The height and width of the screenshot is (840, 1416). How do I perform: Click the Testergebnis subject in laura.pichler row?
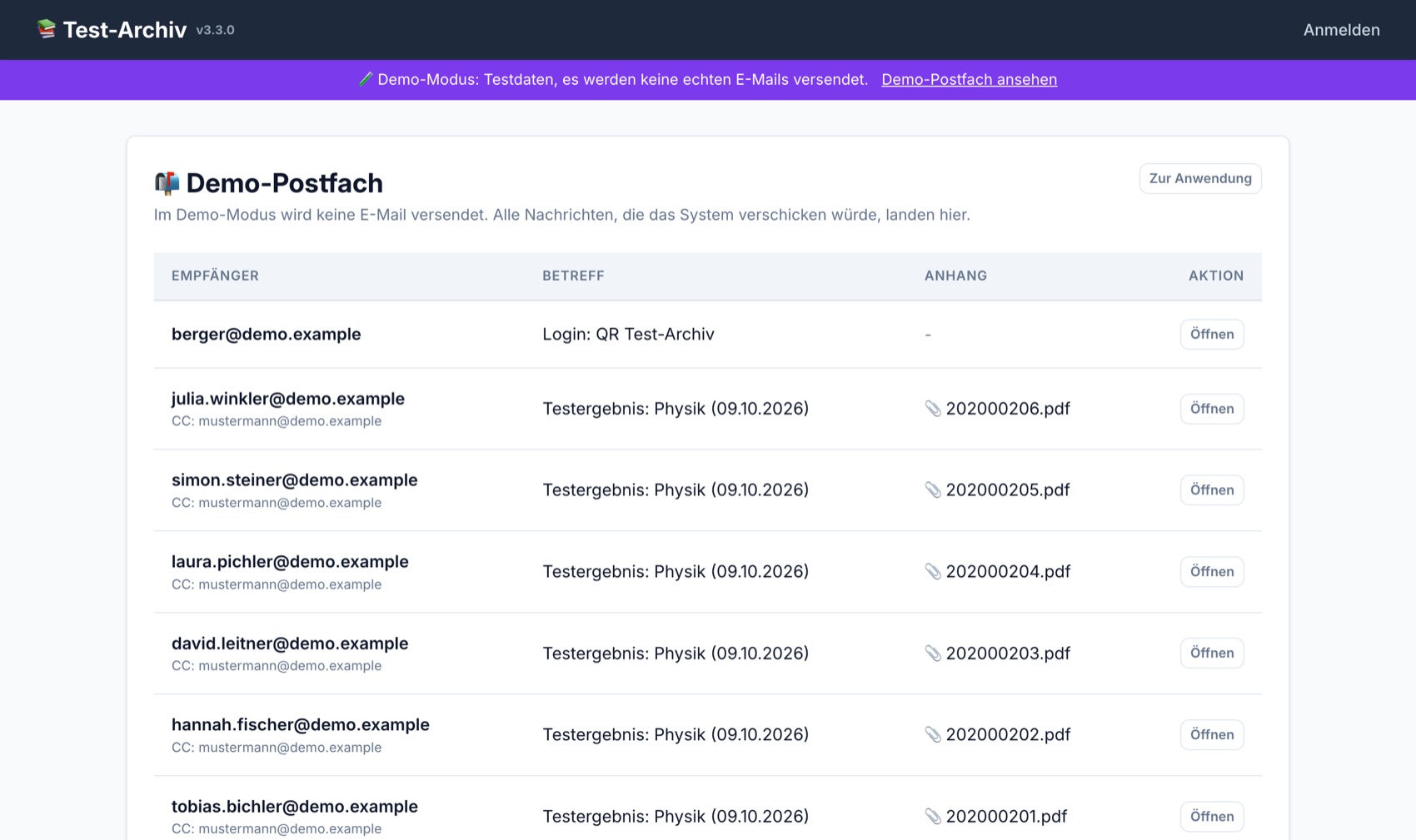pos(676,572)
